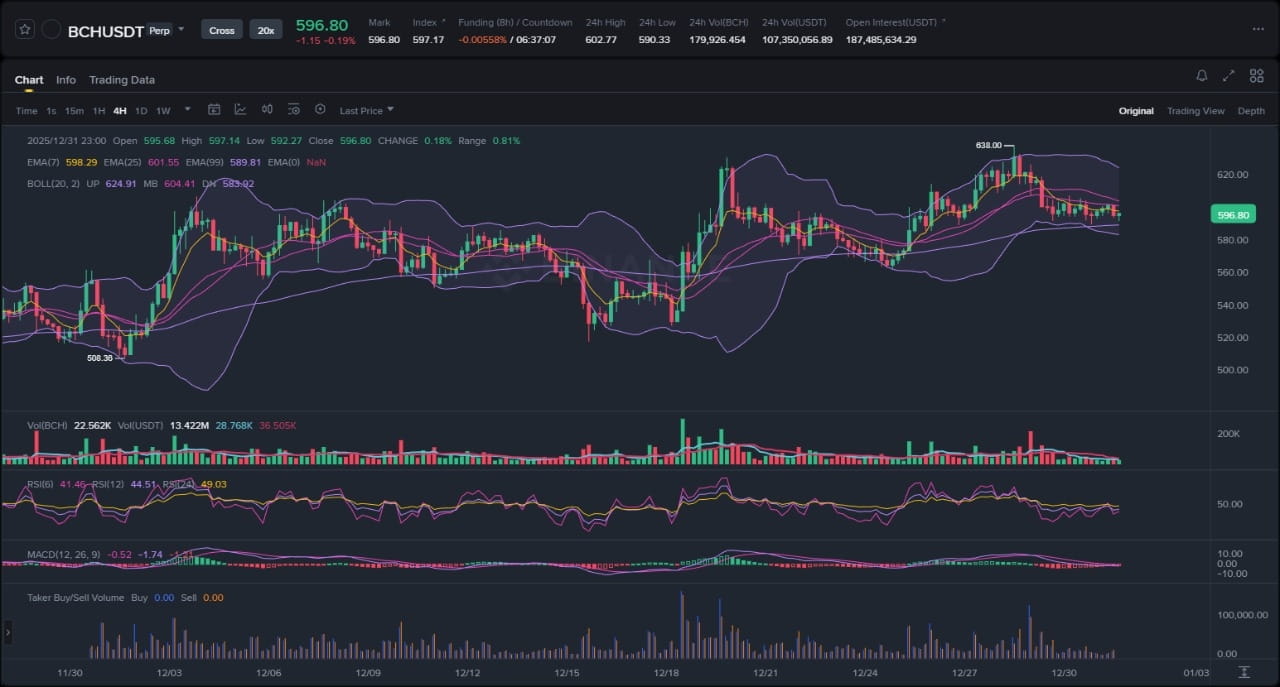1280x687 pixels.
Task: Add BCHUSDT to favorites with star icon
Action: coord(25,30)
